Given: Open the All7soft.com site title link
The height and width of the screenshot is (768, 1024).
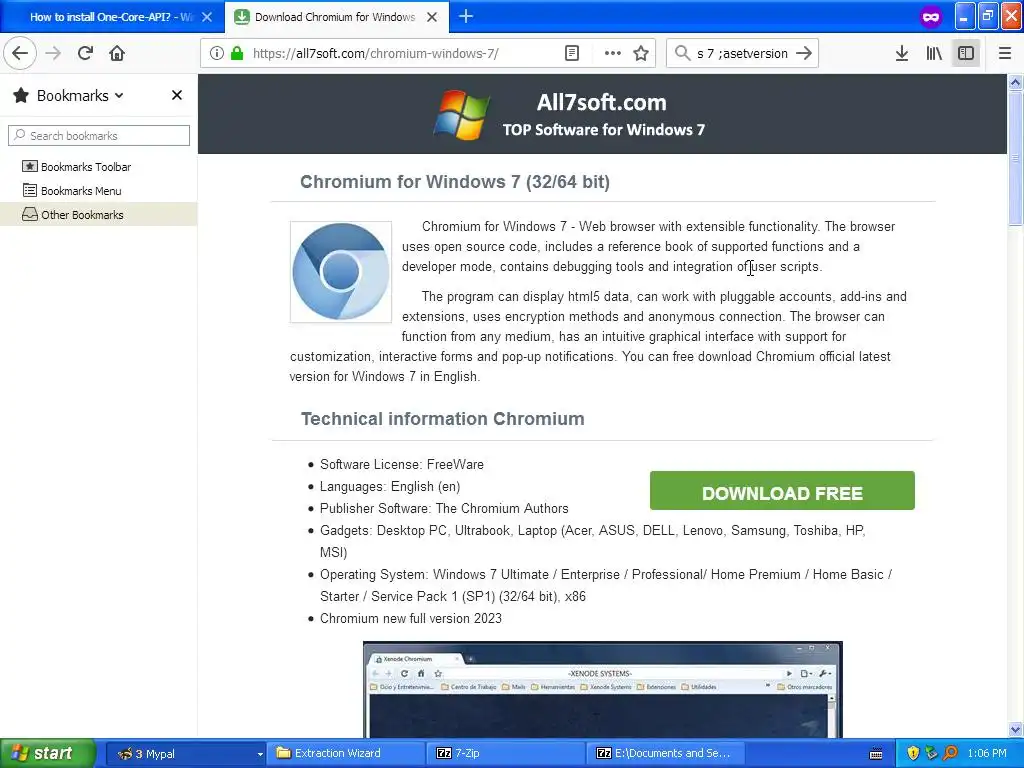Looking at the screenshot, I should point(601,103).
